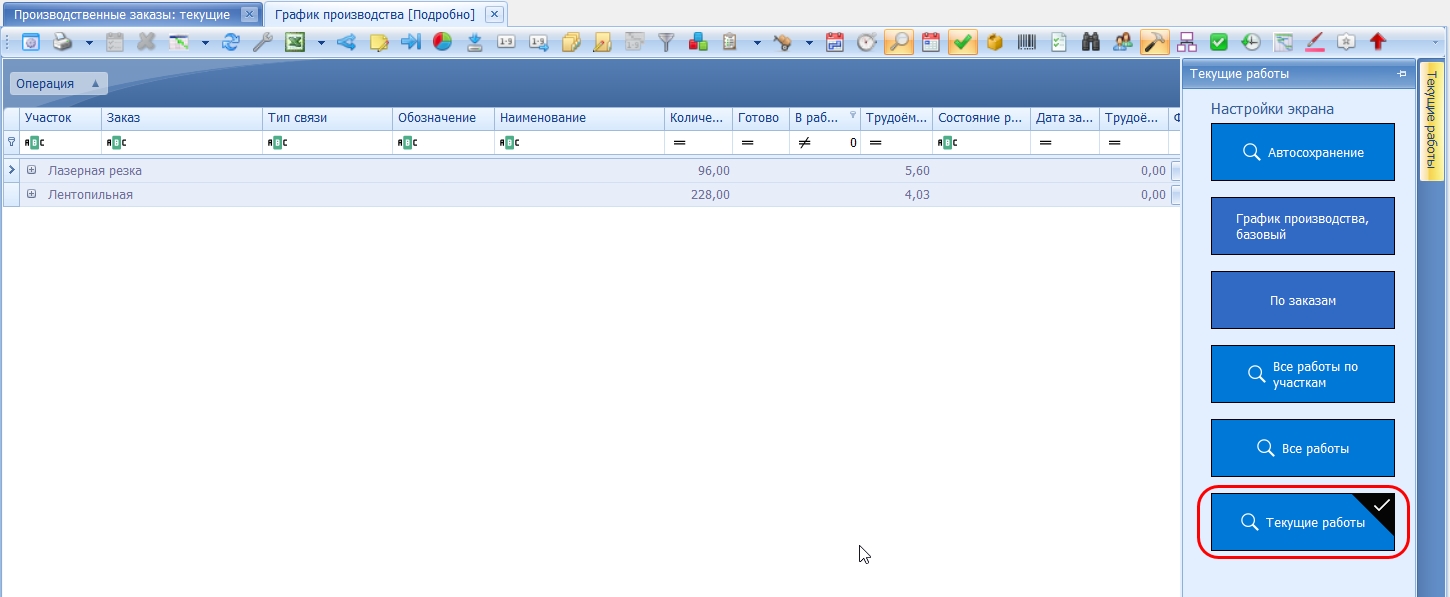Image resolution: width=1450 pixels, height=597 pixels.
Task: Click the stopwatch icon in the toolbar
Action: [x=867, y=42]
